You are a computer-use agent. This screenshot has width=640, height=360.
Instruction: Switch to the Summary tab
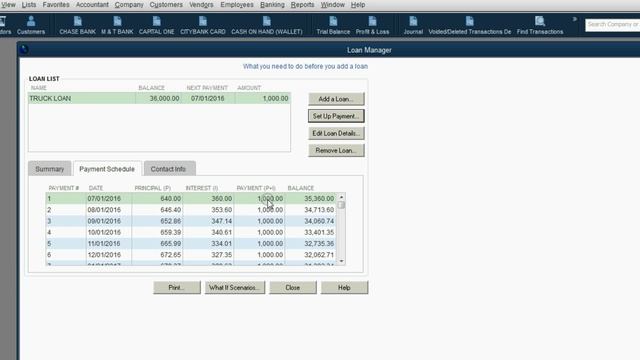(x=49, y=169)
